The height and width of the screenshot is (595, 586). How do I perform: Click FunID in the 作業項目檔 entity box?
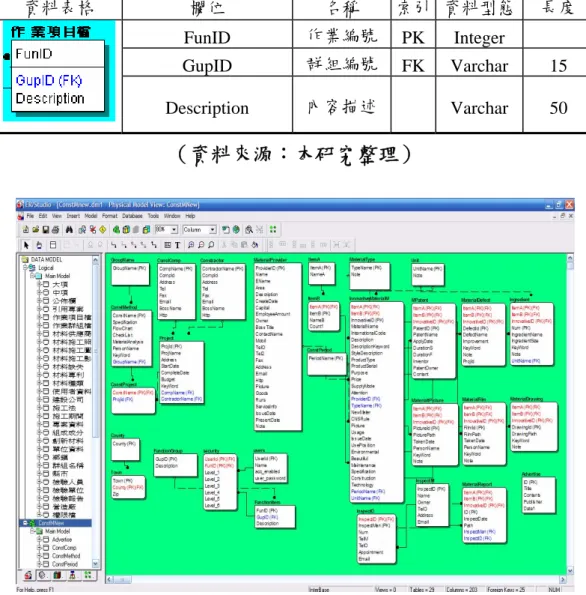coord(34,54)
